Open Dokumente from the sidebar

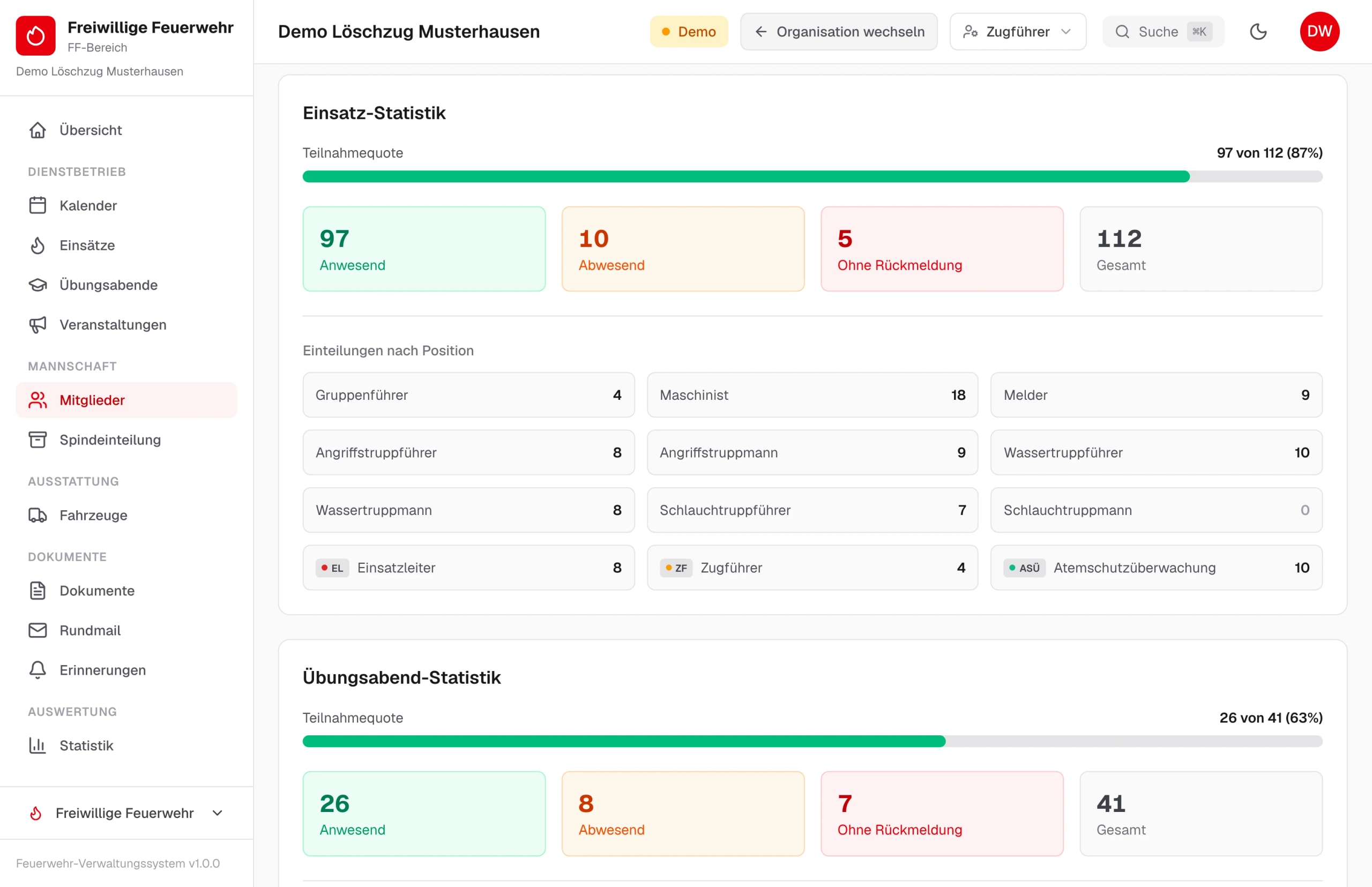pos(126,591)
